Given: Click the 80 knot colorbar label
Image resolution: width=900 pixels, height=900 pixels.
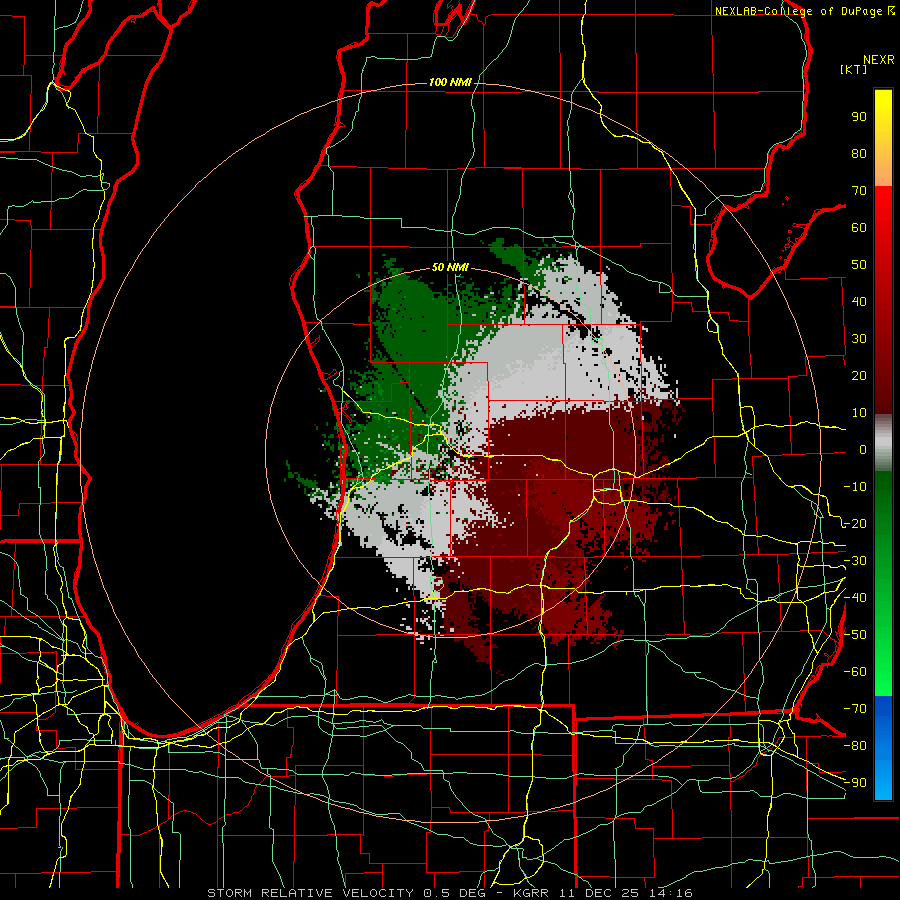Looking at the screenshot, I should point(859,153).
